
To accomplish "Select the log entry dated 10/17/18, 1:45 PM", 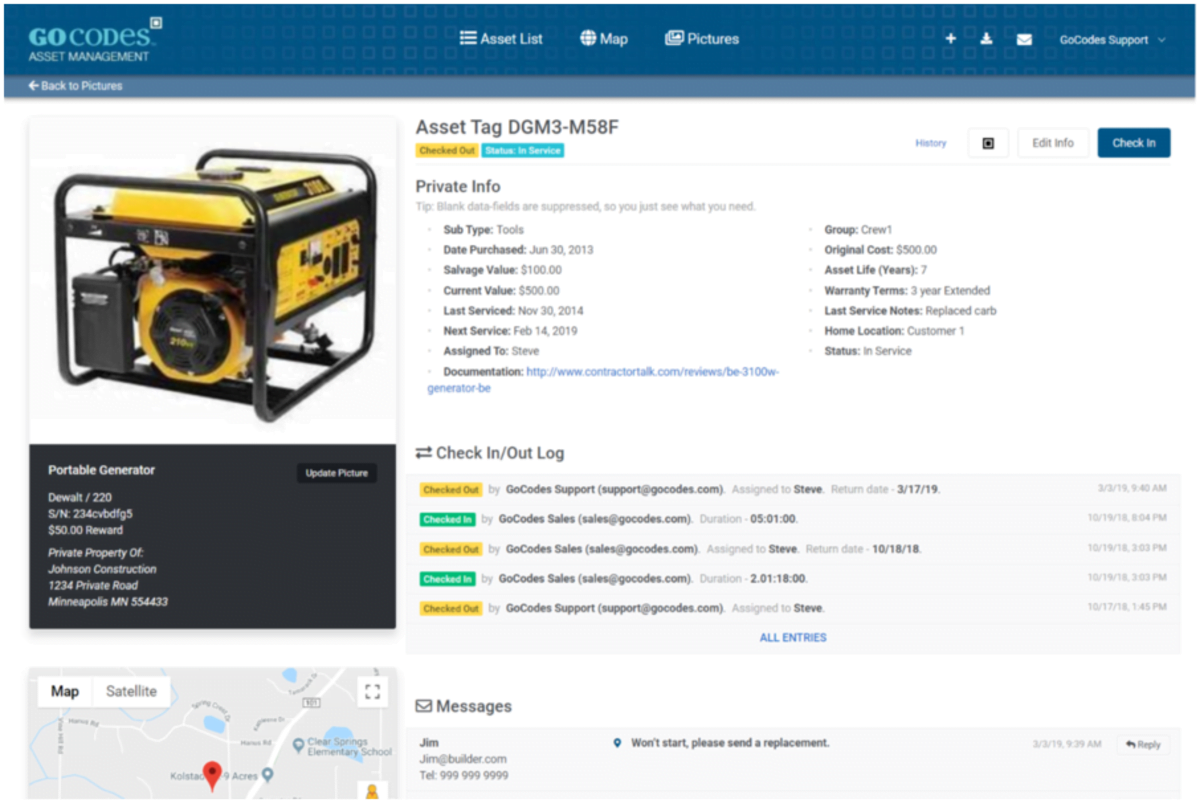I will [794, 608].
